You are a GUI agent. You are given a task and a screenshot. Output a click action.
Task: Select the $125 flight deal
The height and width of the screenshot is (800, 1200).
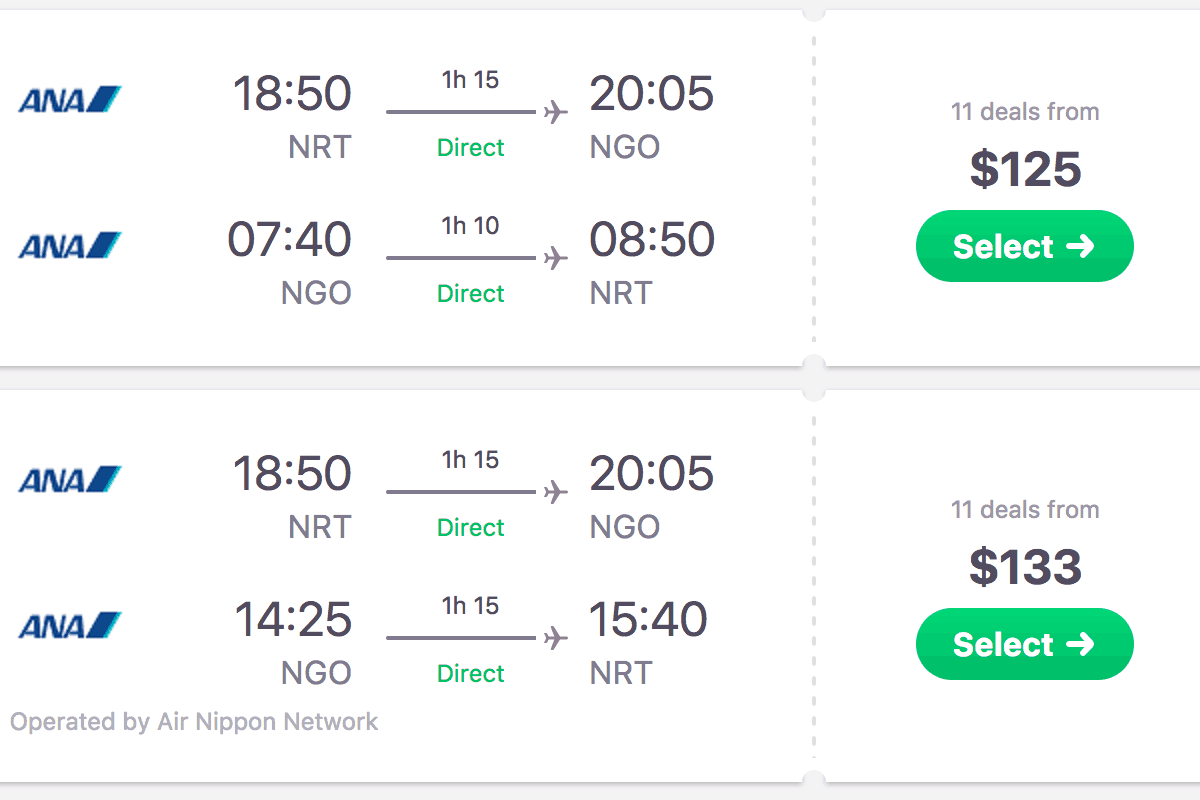click(x=1024, y=246)
